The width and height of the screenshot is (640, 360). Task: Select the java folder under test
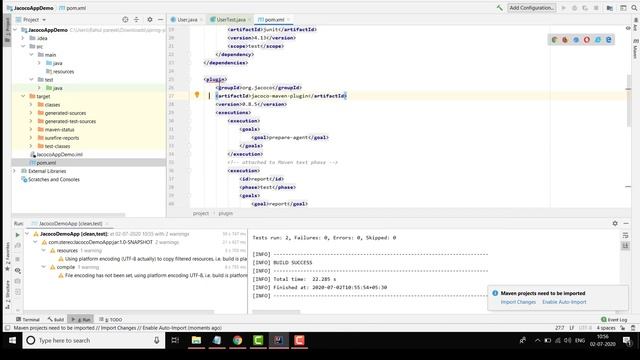[54, 88]
